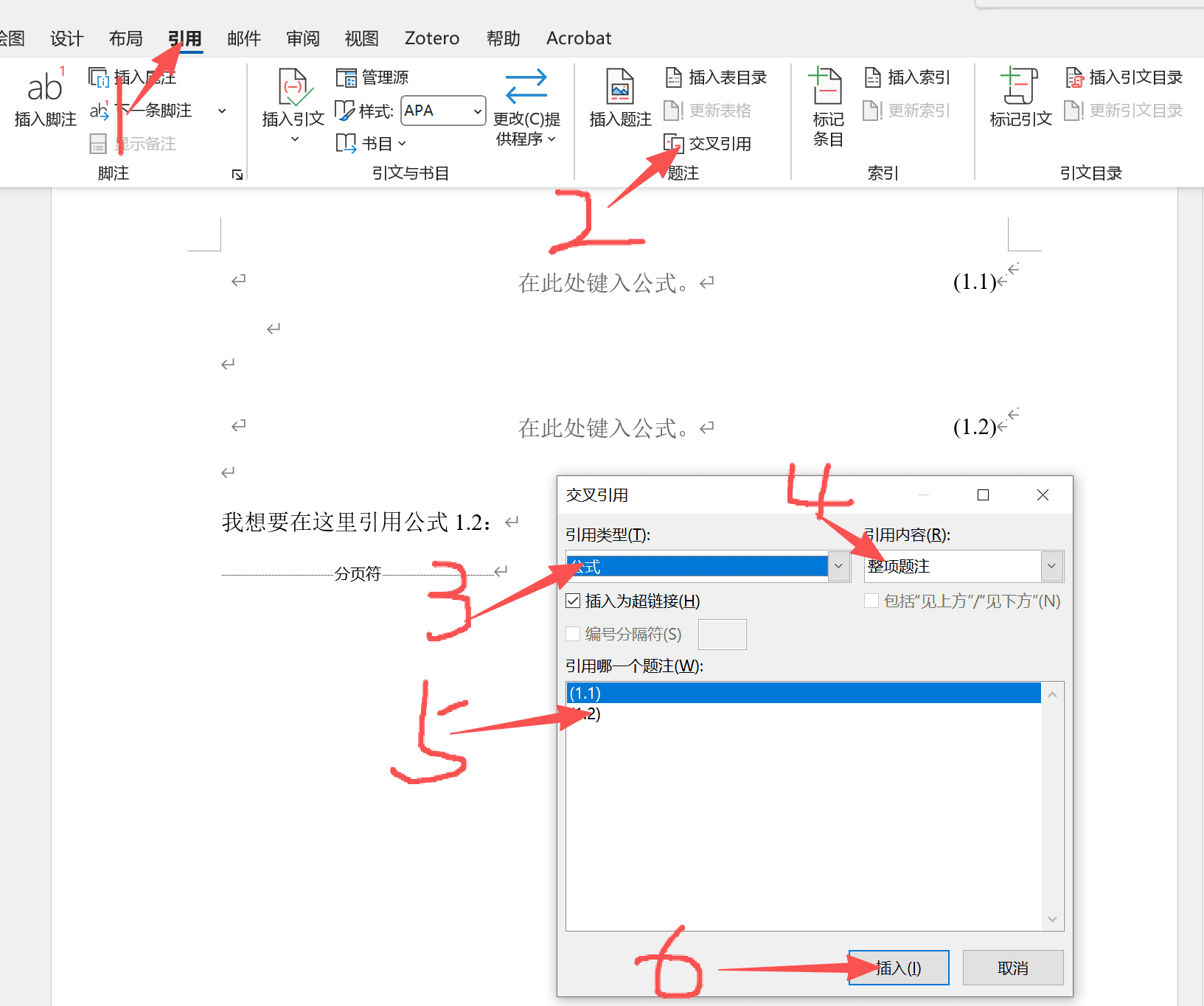Insert a table of figures via 插入表目录
Screen dimensions: 1204x1006
[x=715, y=77]
